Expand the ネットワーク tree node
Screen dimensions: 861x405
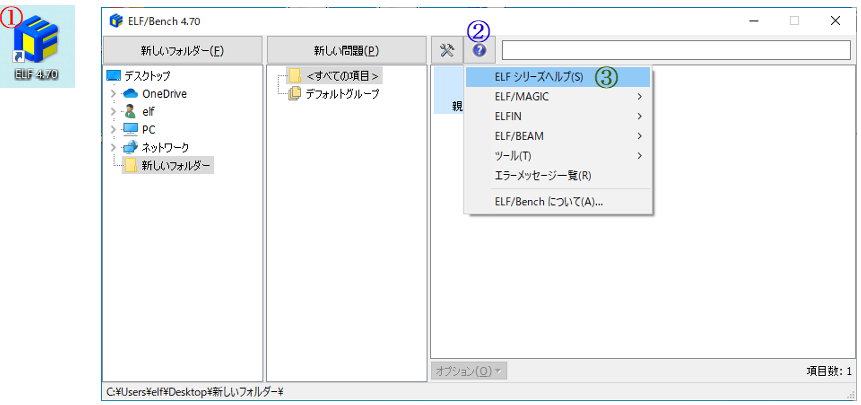[113, 148]
